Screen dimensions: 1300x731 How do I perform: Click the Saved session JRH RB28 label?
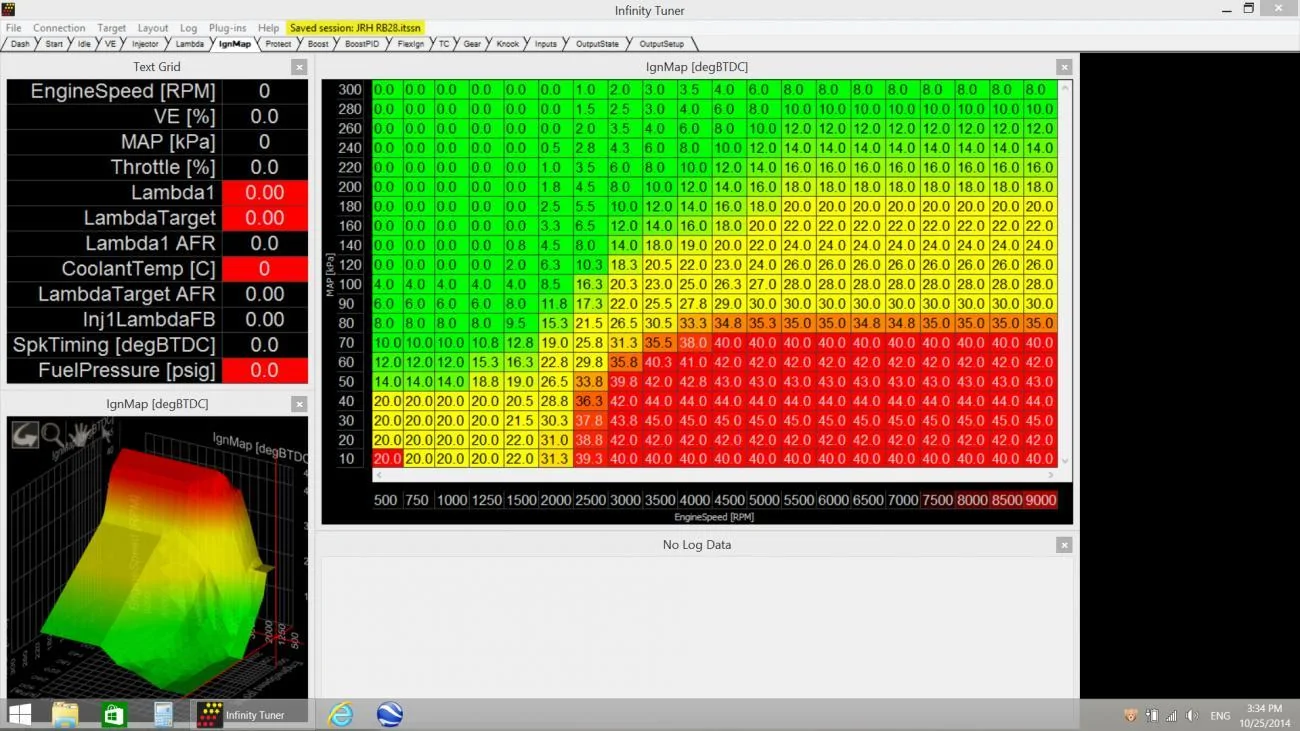click(355, 28)
